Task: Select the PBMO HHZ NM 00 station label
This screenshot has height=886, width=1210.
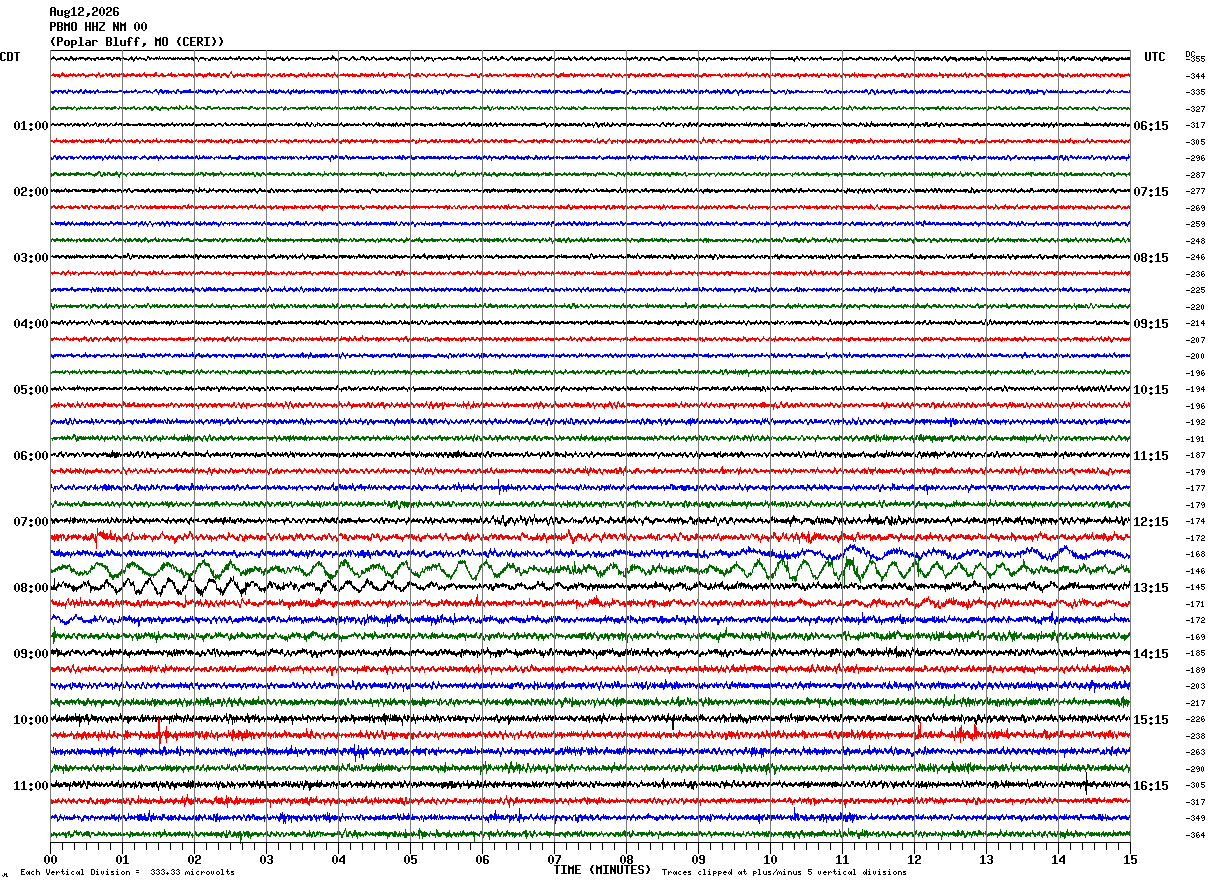Action: click(x=98, y=27)
